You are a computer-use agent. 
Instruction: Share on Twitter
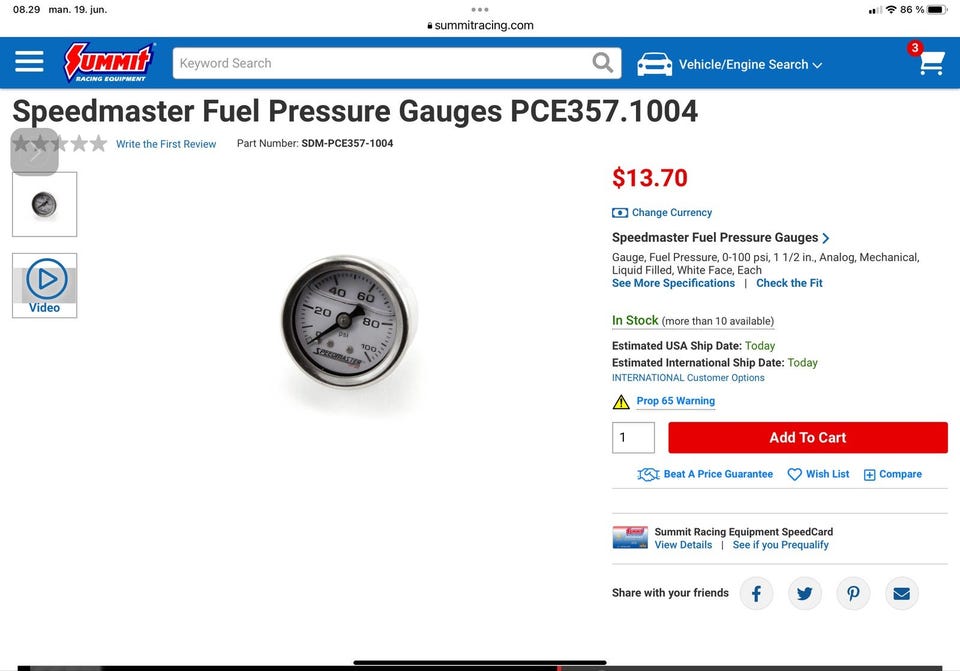[x=804, y=593]
